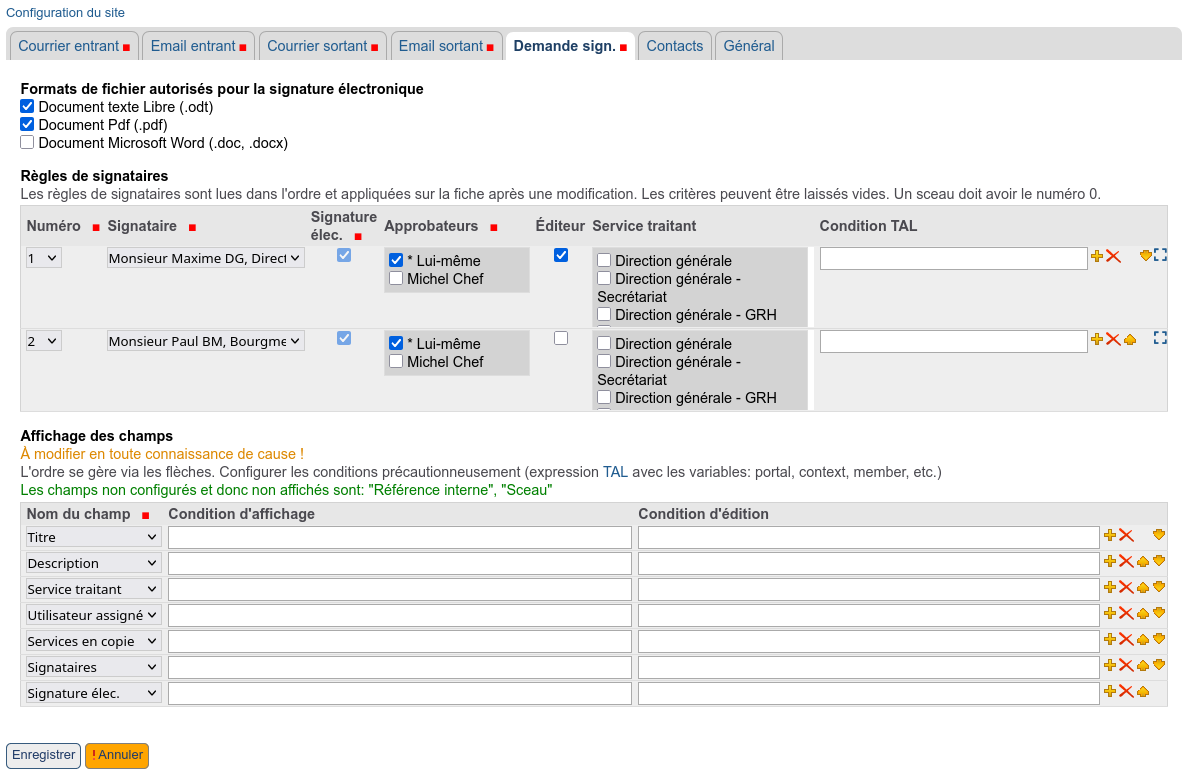Image resolution: width=1186 pixels, height=773 pixels.
Task: Delete the Services en copie field row
Action: (1126, 639)
